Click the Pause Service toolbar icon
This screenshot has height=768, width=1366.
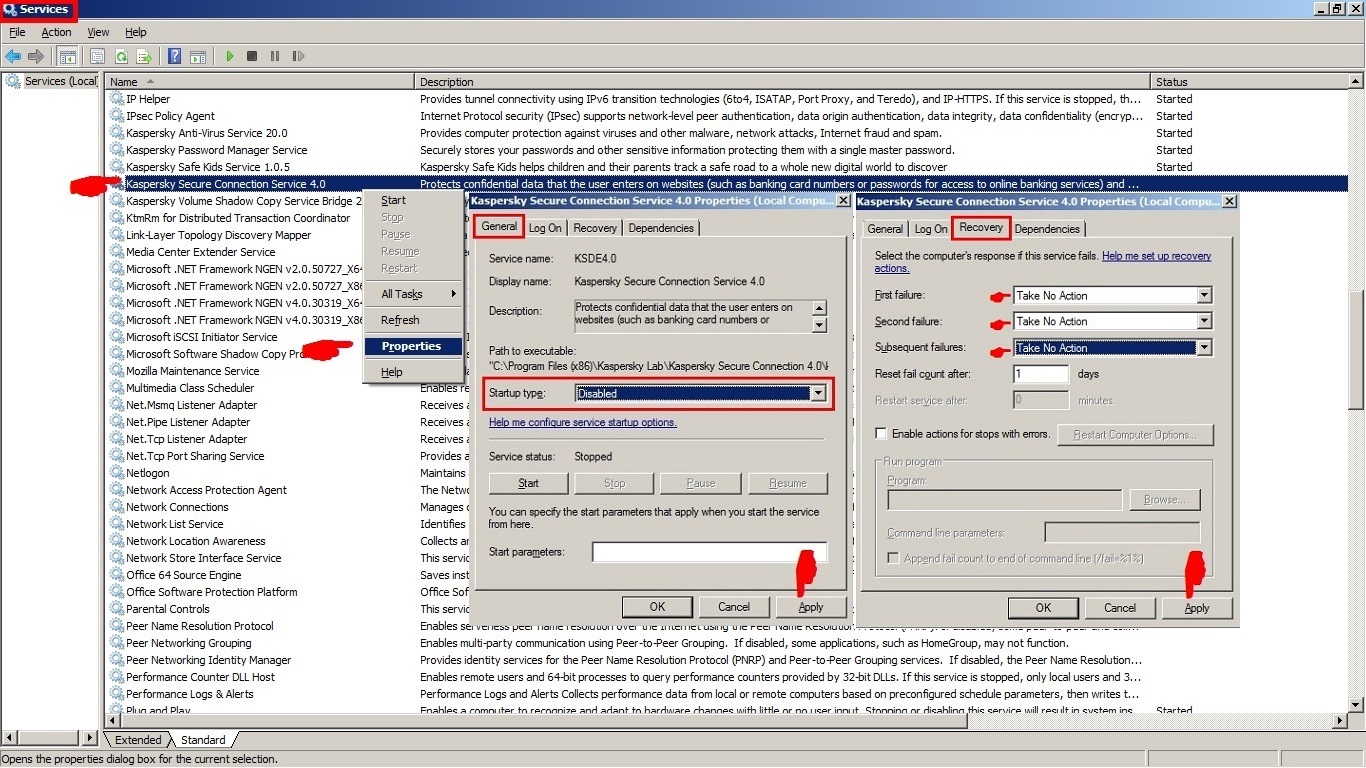(x=275, y=57)
